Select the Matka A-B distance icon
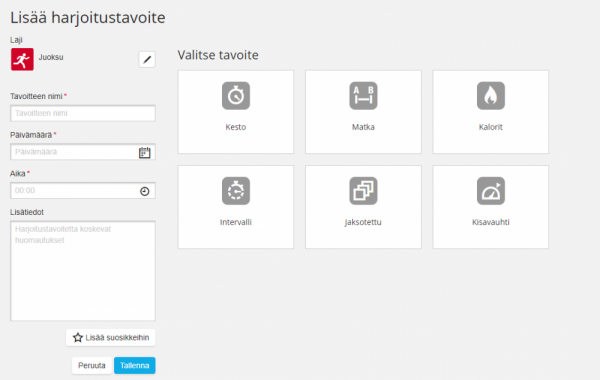Viewport: 600px width, 380px height. pyautogui.click(x=363, y=96)
